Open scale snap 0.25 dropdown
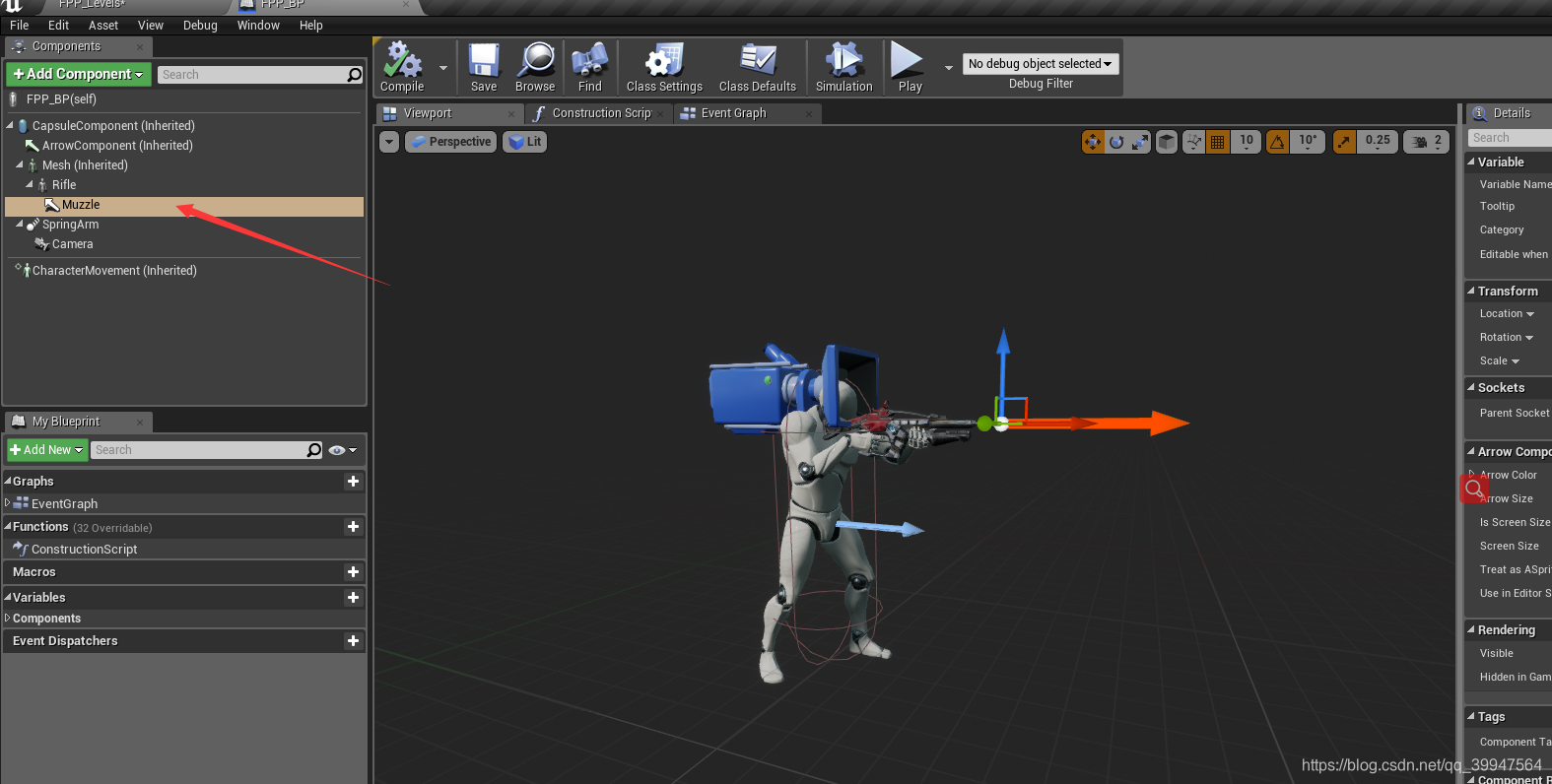The height and width of the screenshot is (784, 1552). pos(1378,142)
